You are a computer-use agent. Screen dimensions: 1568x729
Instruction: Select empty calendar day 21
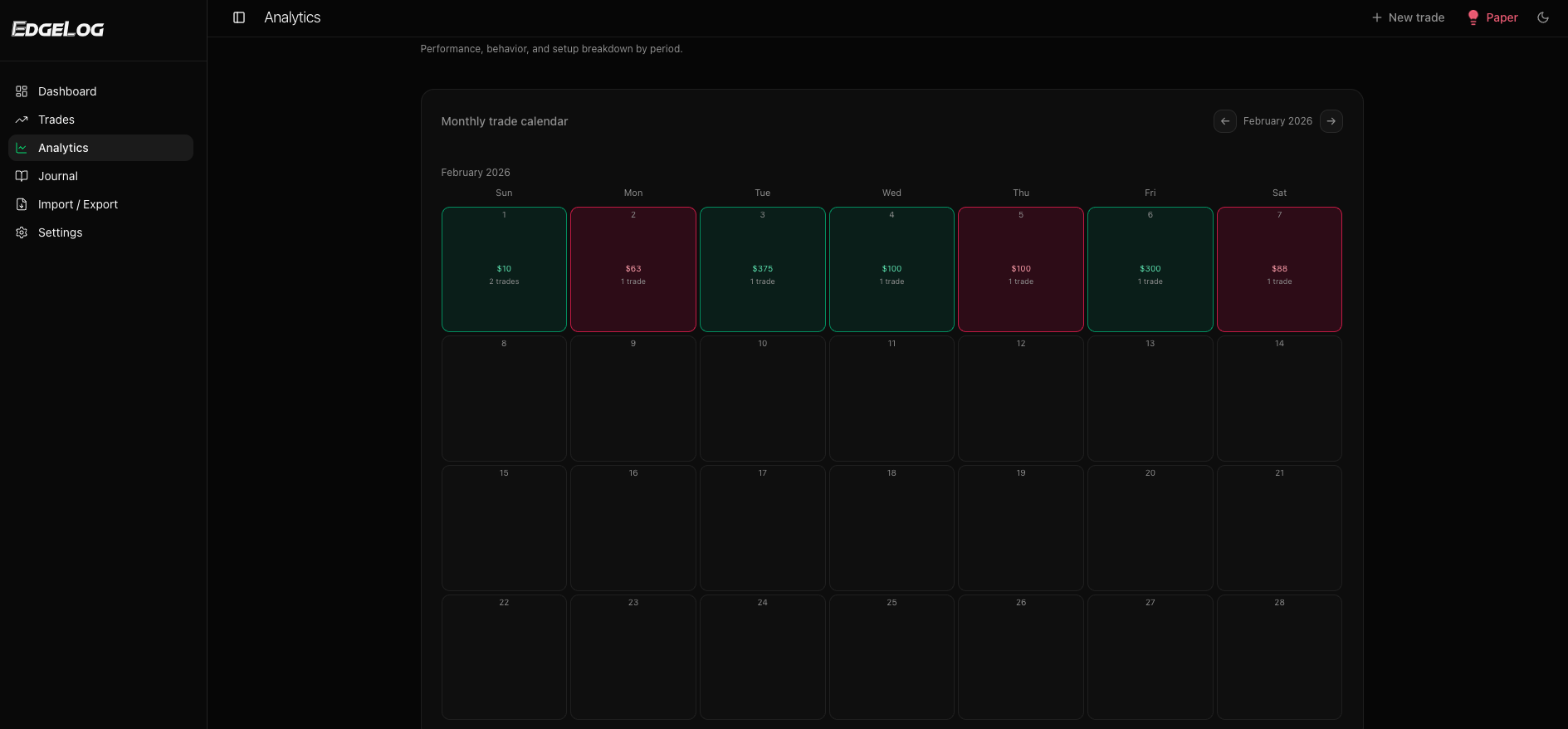1279,528
